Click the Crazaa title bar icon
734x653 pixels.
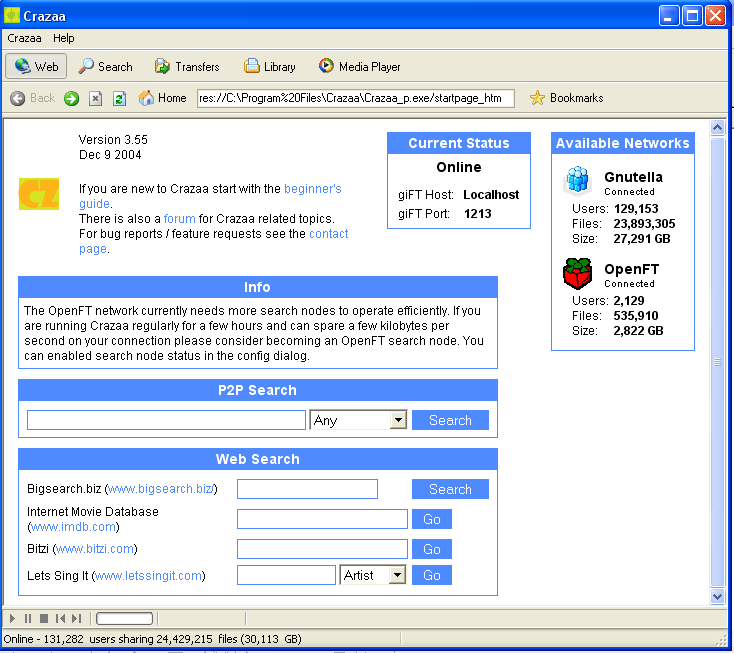click(x=12, y=15)
